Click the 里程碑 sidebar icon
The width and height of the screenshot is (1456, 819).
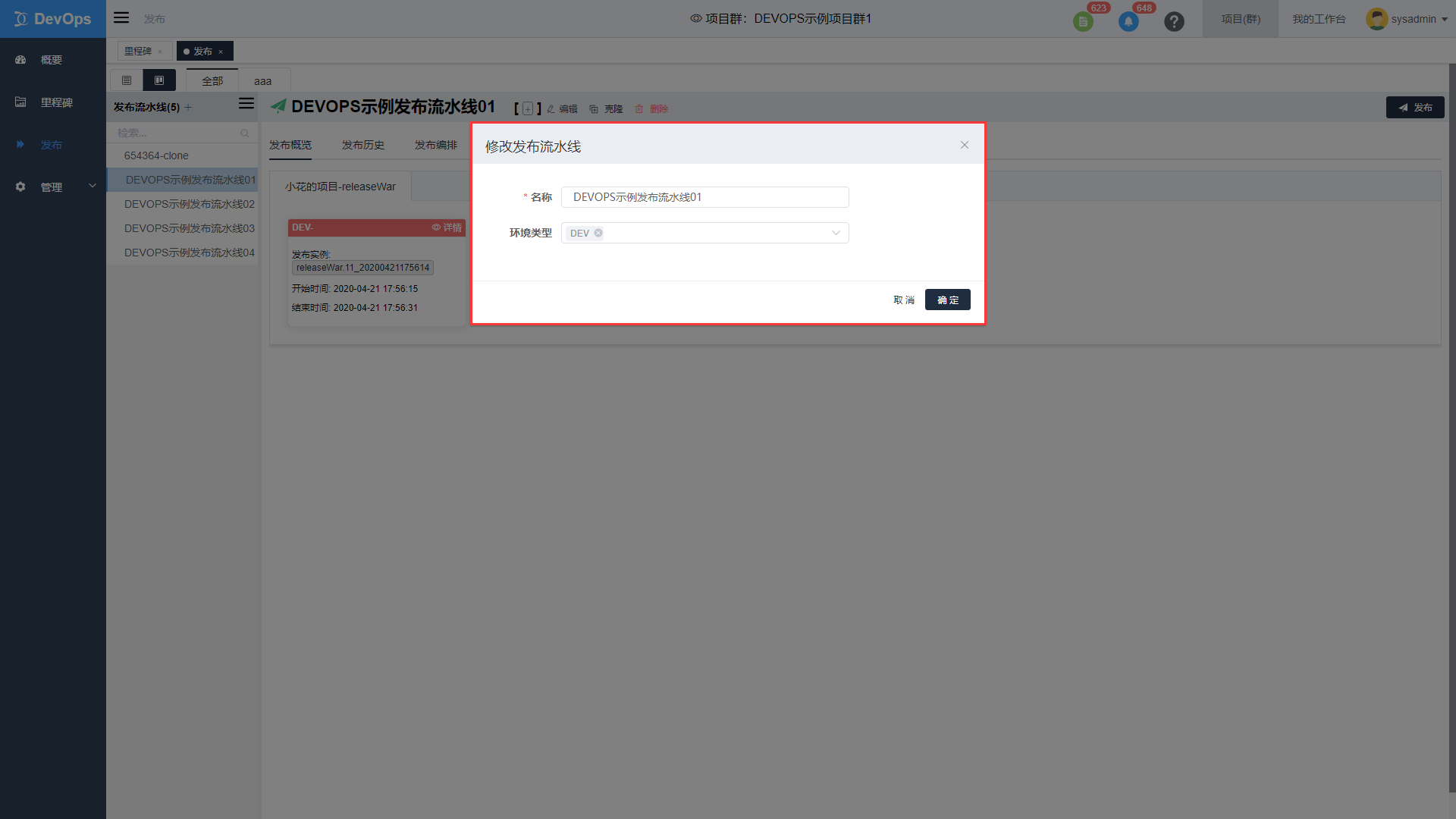click(x=20, y=102)
